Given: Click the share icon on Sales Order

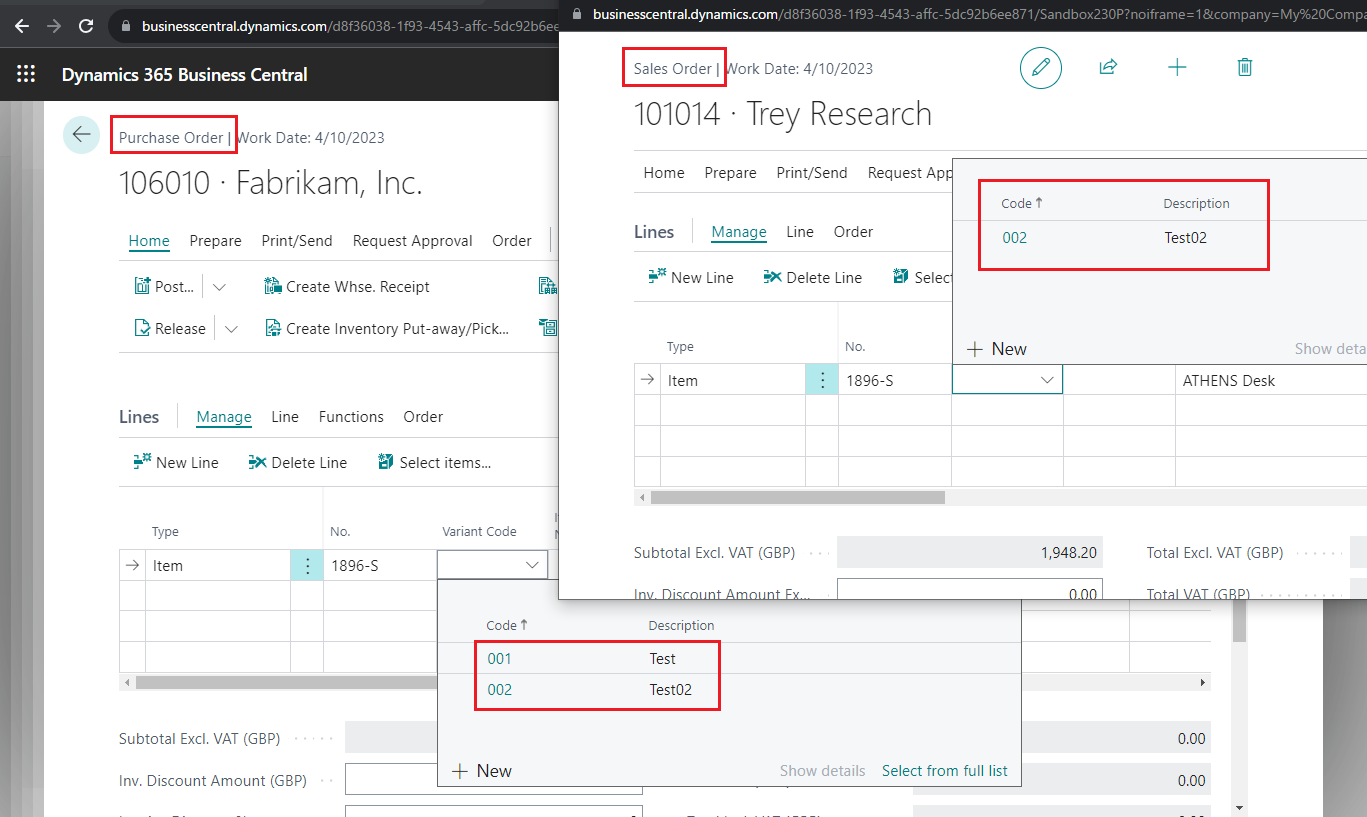Looking at the screenshot, I should [x=1108, y=68].
